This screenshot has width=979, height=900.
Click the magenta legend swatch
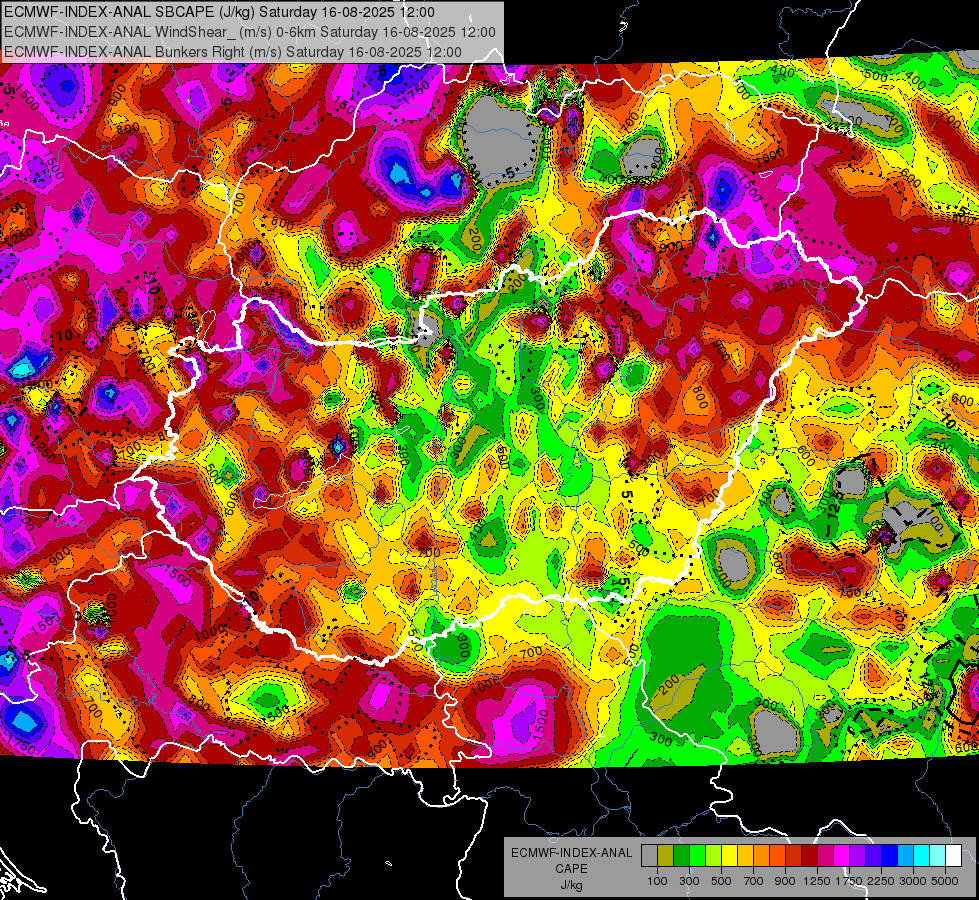pos(842,856)
